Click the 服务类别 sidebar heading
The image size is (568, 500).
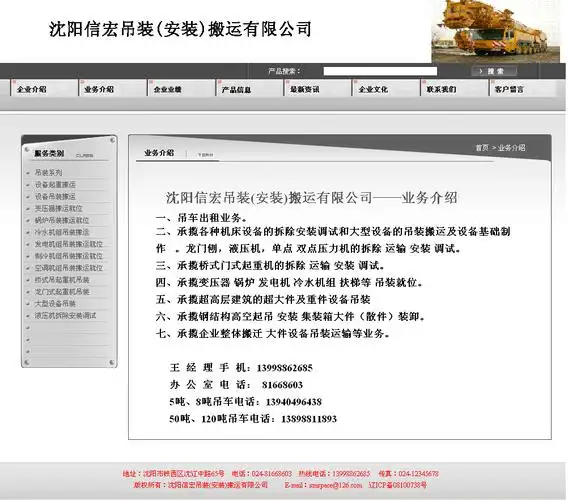click(x=49, y=153)
